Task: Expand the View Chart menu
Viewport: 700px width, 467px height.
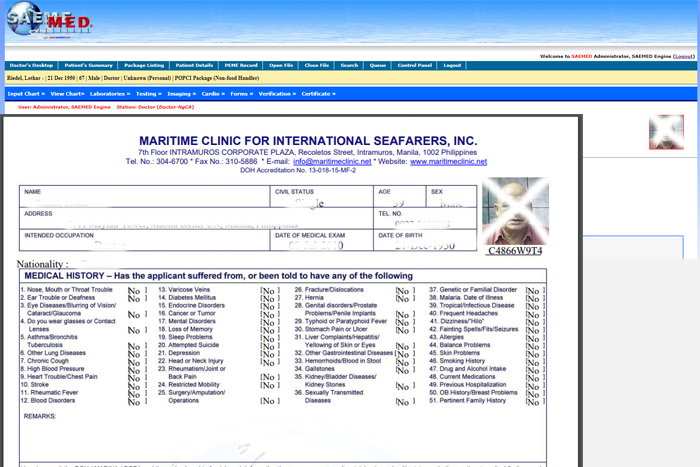Action: [x=67, y=94]
